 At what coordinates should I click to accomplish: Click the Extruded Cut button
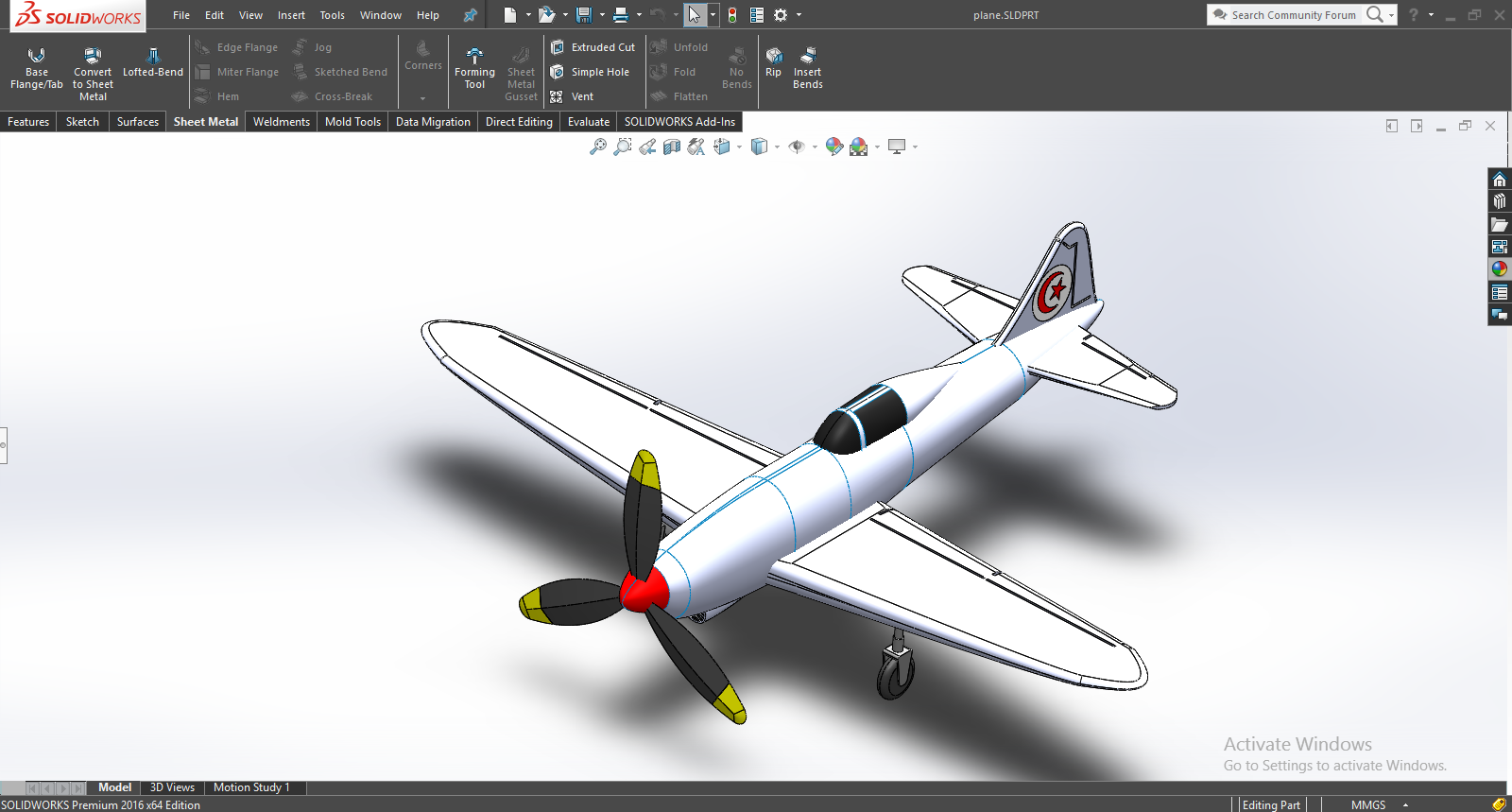click(593, 47)
